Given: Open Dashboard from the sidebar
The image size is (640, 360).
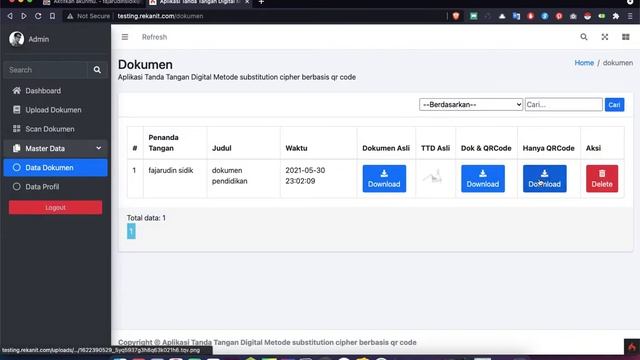Looking at the screenshot, I should click(x=56, y=91).
